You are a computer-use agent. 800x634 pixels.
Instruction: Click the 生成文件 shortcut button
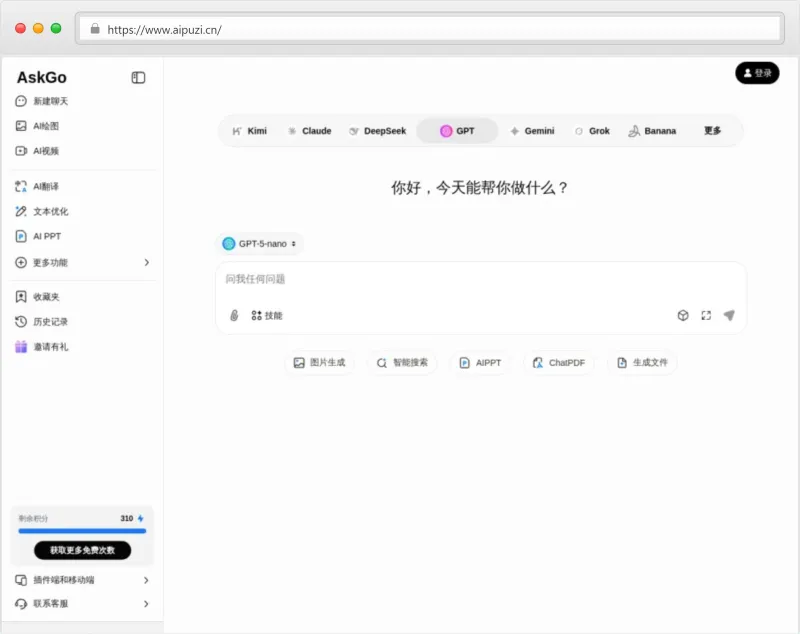pos(642,363)
